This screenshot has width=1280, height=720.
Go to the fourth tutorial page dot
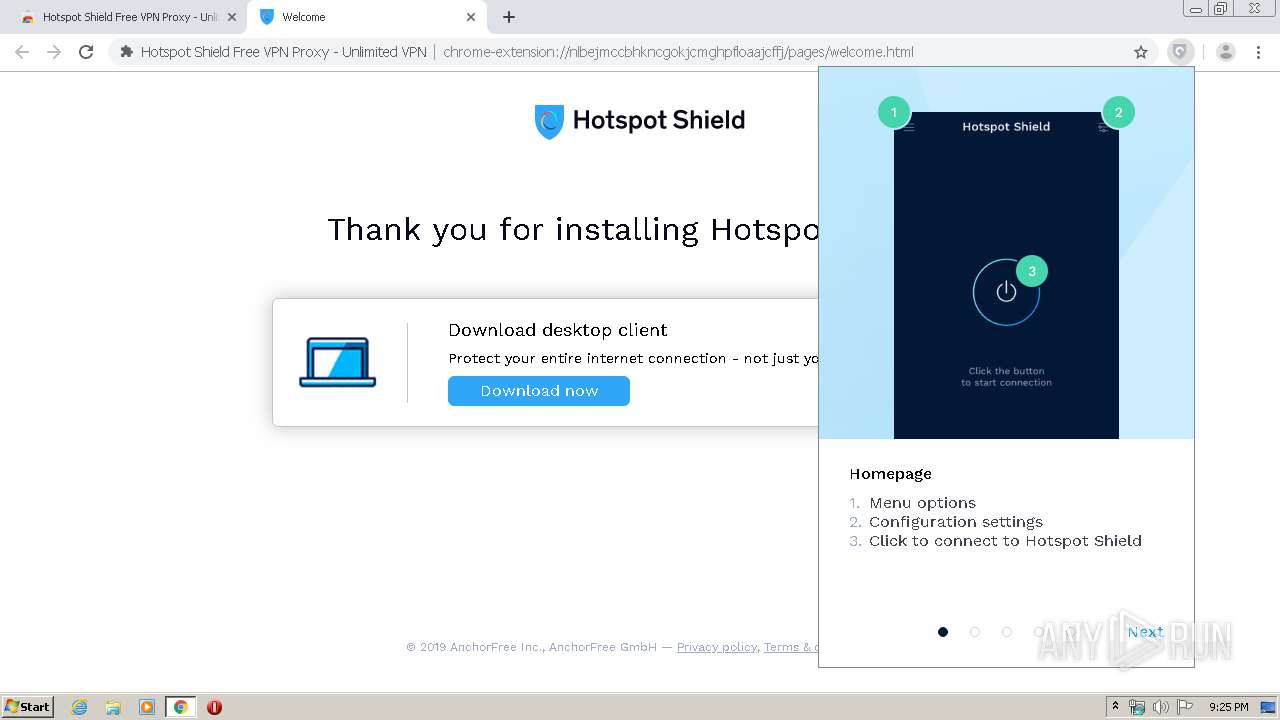[x=1039, y=632]
